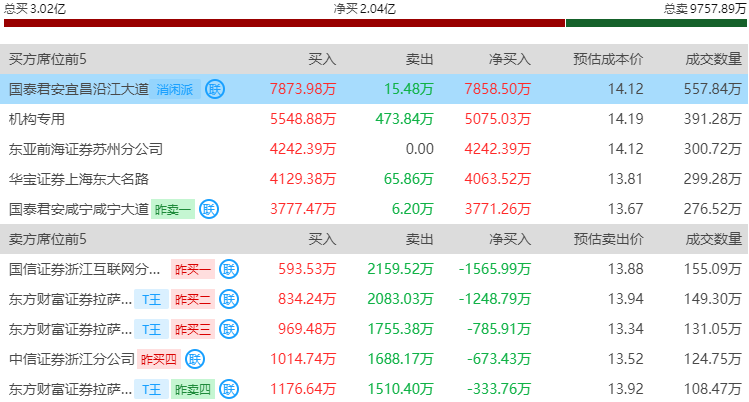Image resolution: width=749 pixels, height=402 pixels.
Task: Click the 联 icon in the 国信证券浙江互联网分 row
Action: 229,269
